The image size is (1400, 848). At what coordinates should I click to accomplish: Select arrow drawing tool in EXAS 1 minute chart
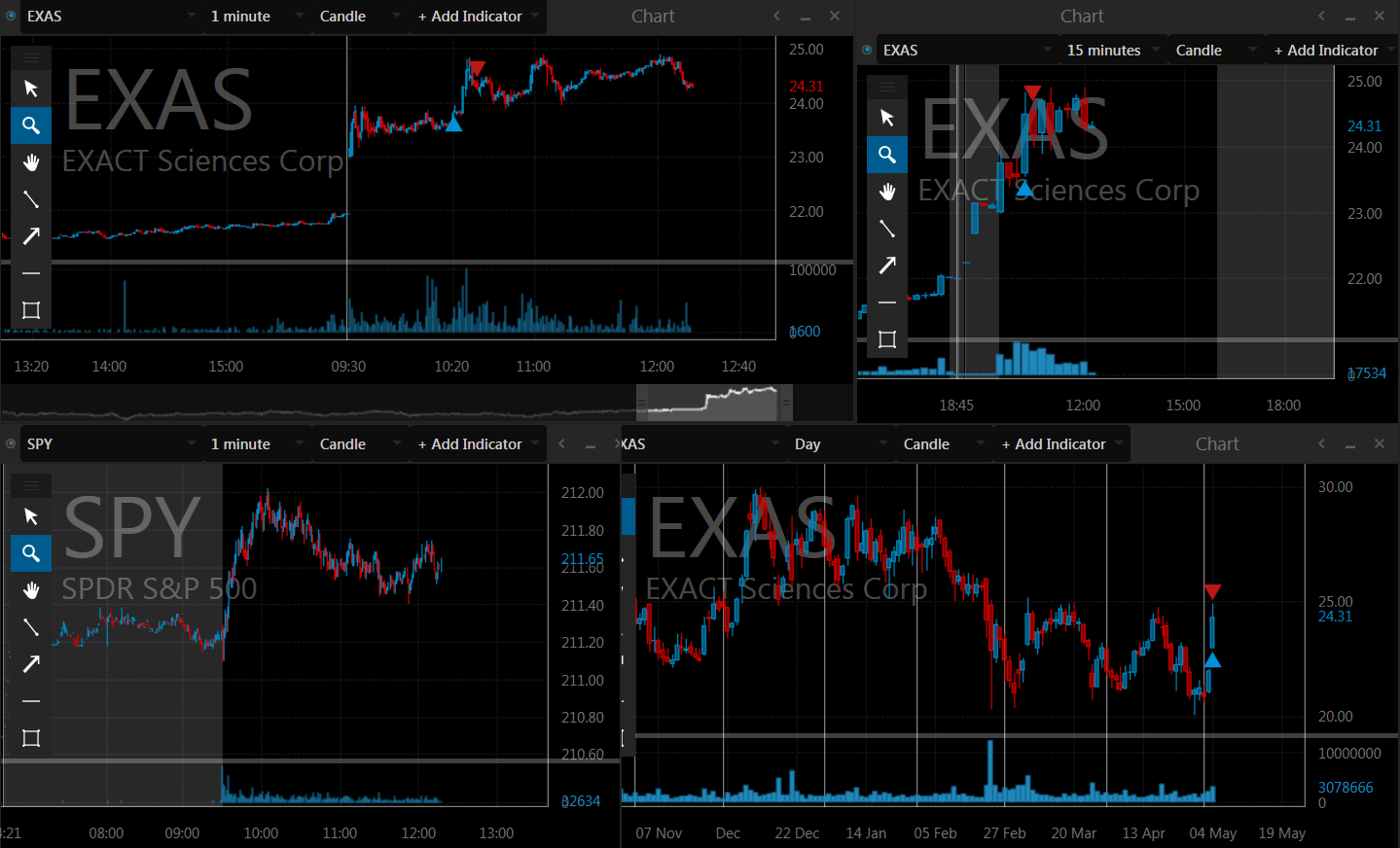(31, 236)
